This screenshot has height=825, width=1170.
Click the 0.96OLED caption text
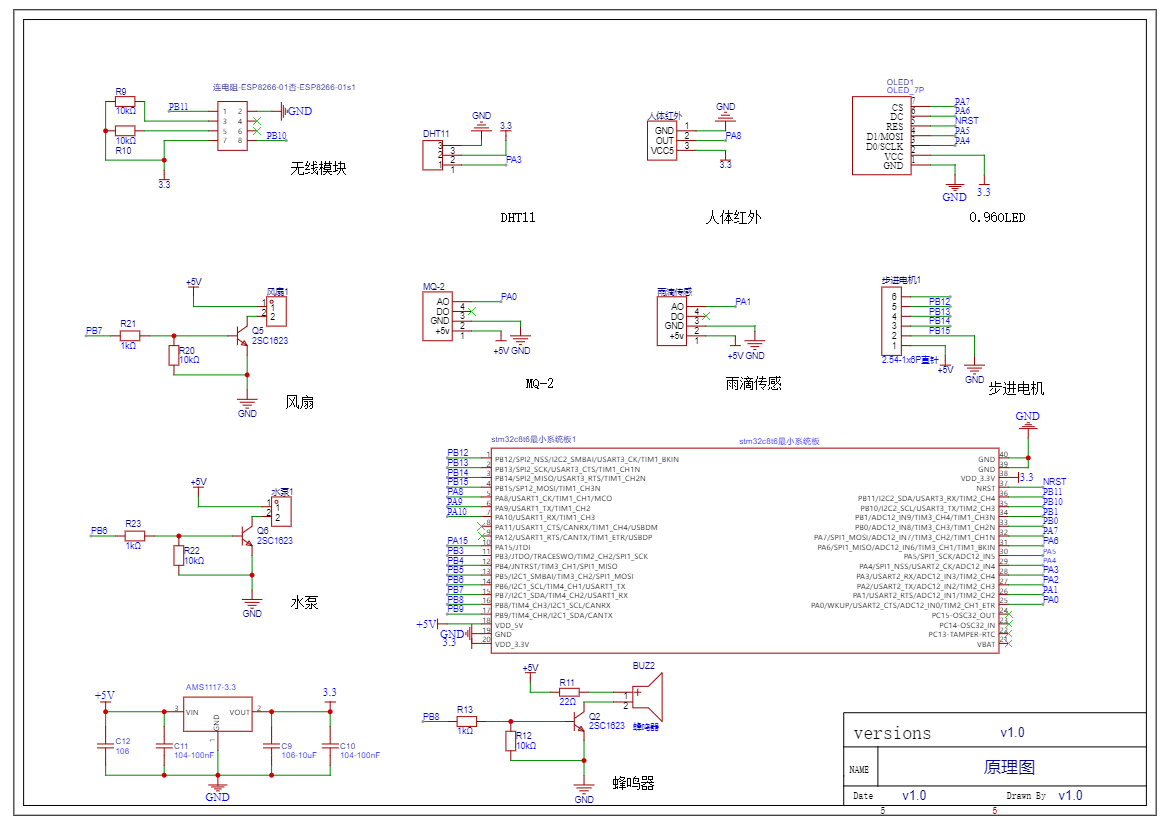[x=997, y=218]
